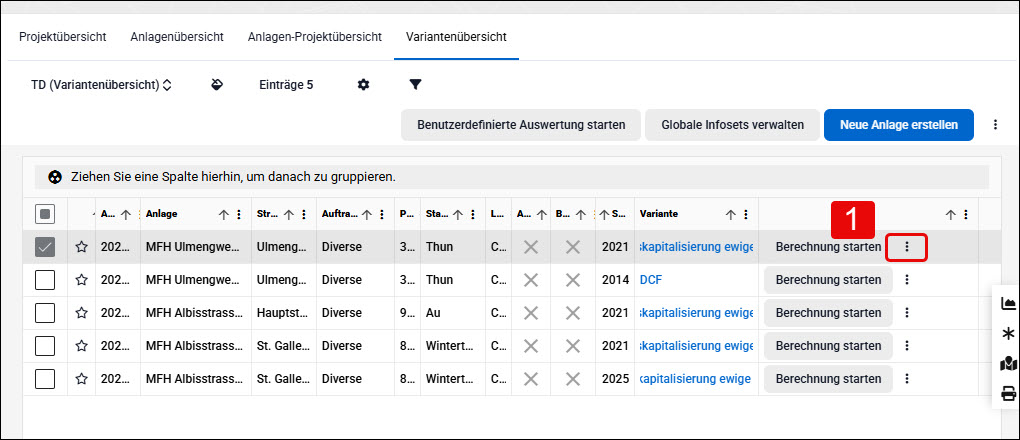Open the map icon in right sidebar

[1008, 364]
